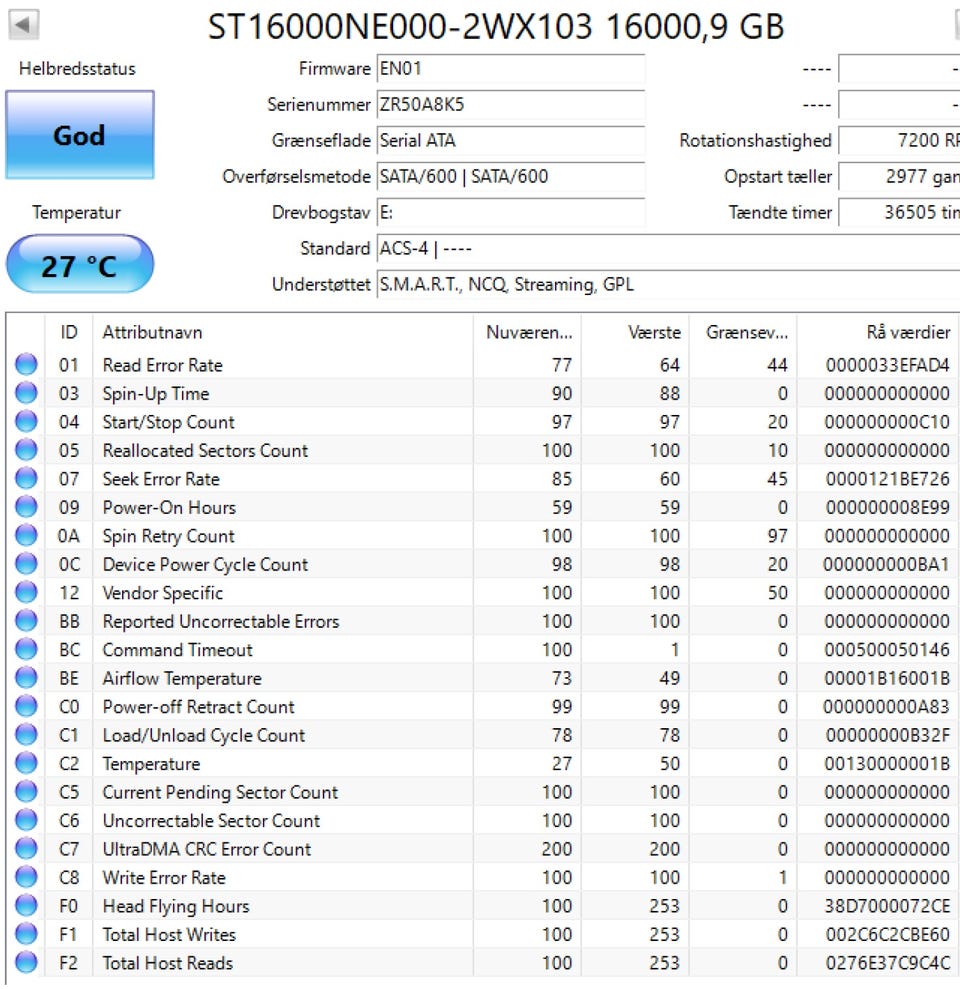Click the Grænseflade Serial ATA field
This screenshot has height=989, width=960.
click(510, 141)
